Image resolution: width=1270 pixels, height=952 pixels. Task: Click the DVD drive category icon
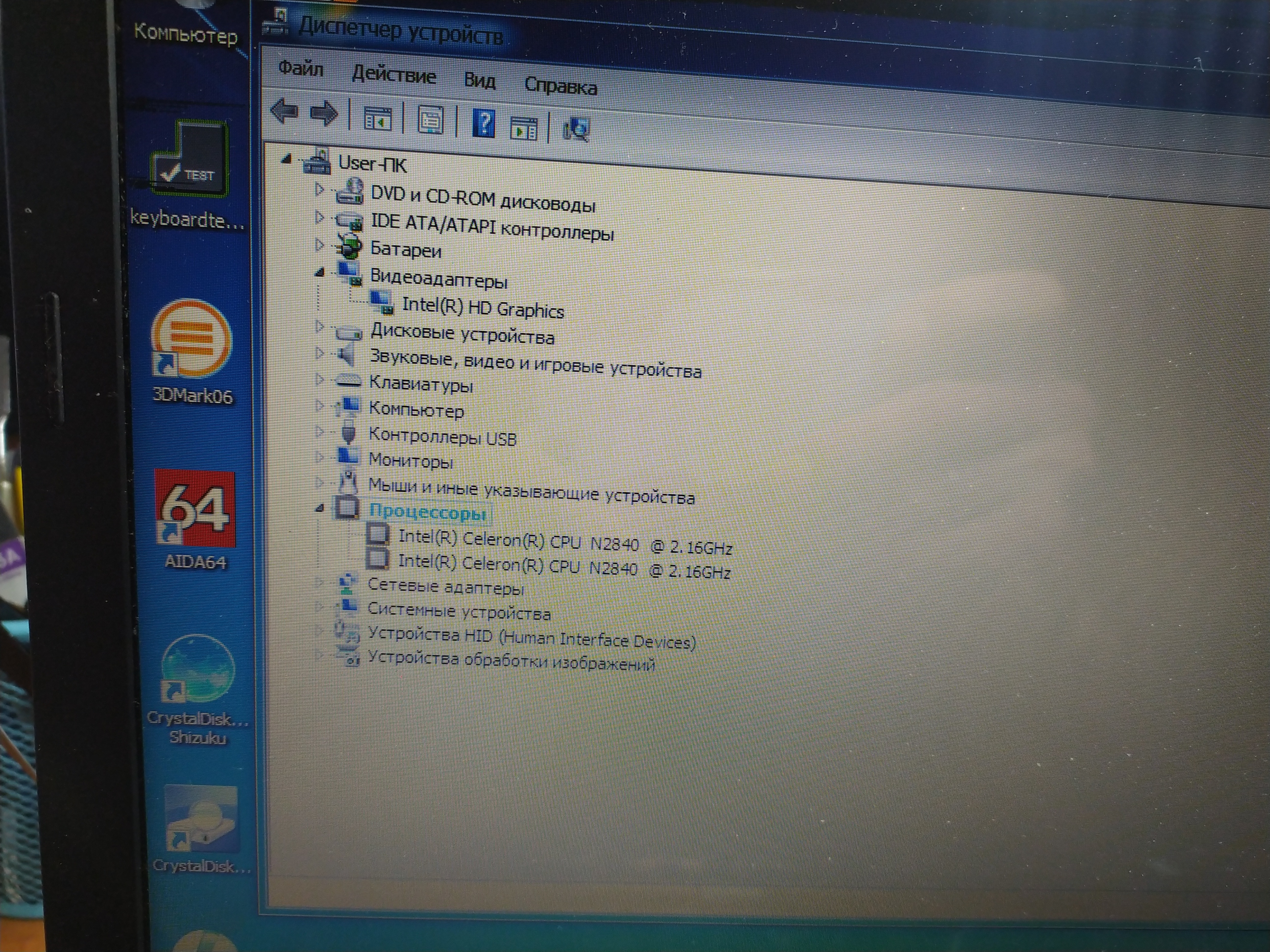click(349, 190)
